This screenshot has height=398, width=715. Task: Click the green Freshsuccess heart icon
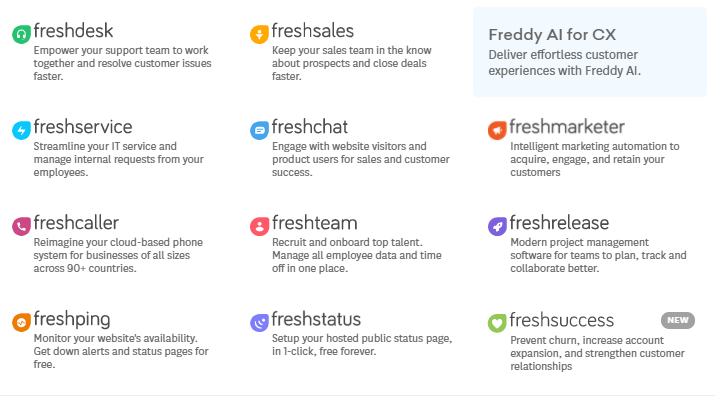[497, 323]
